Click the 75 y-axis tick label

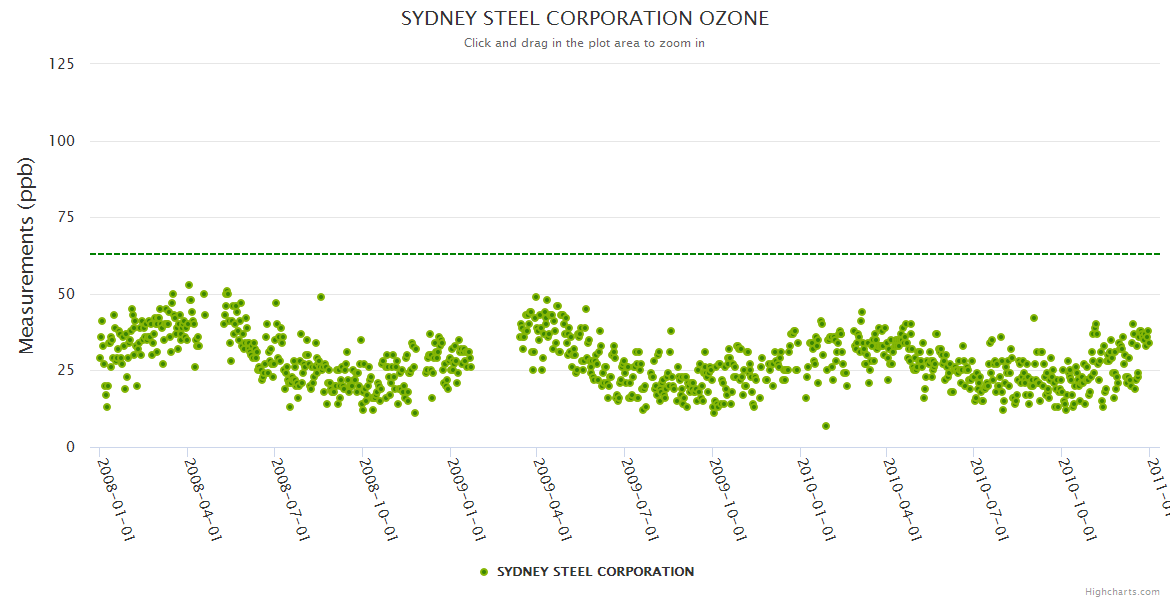click(65, 217)
